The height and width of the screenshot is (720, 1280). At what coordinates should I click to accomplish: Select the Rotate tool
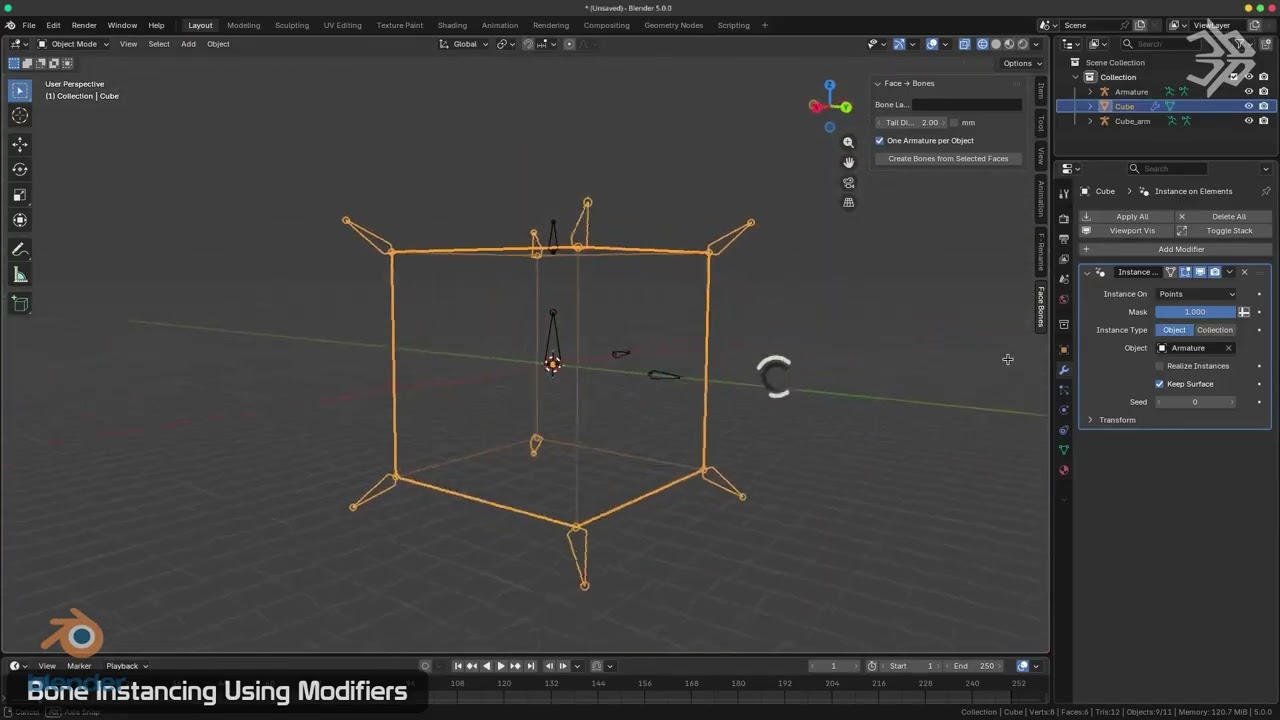[x=20, y=170]
